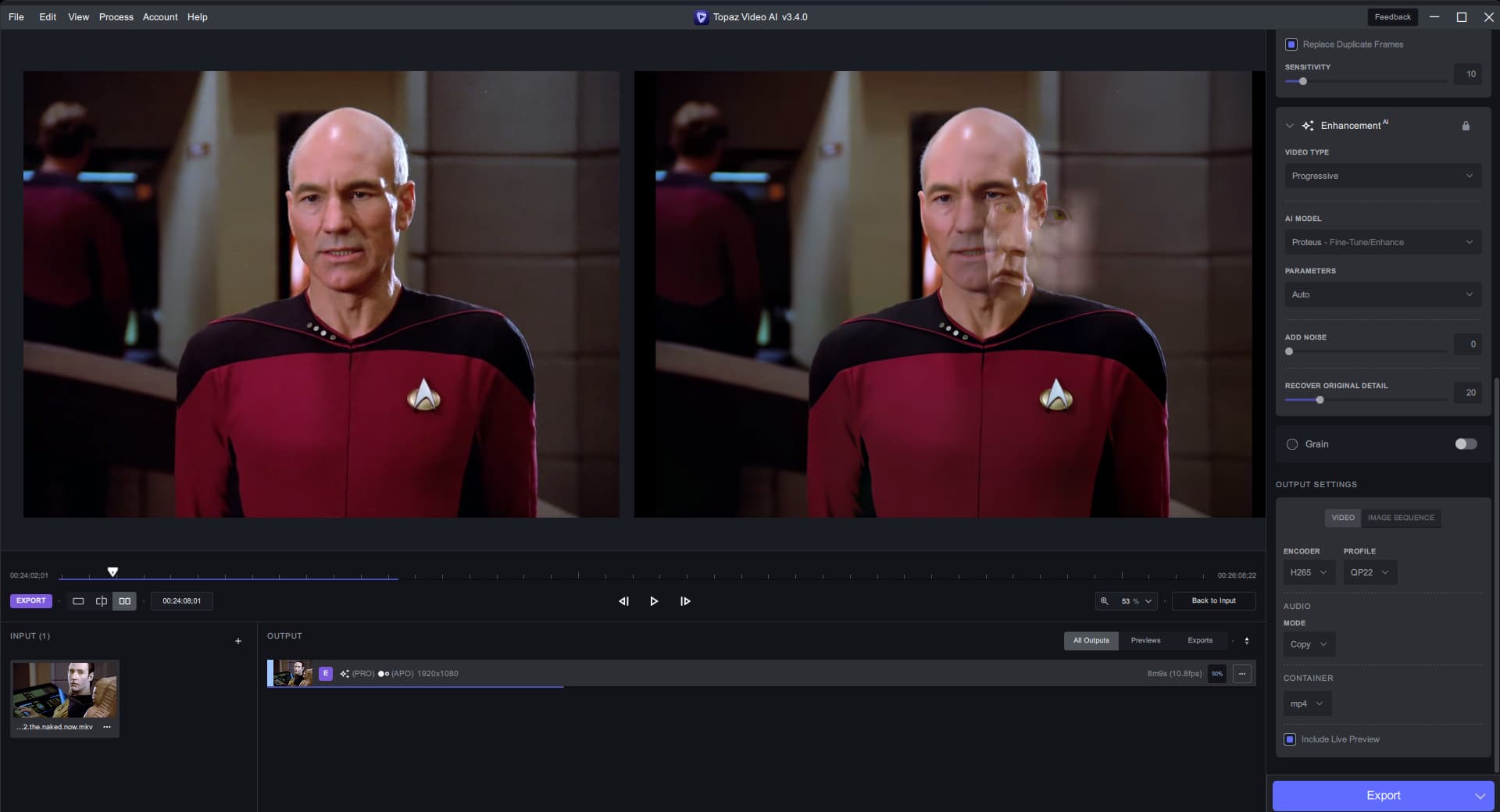This screenshot has width=1500, height=812.
Task: Open the AI Model Proteus dropdown
Action: click(x=1382, y=242)
